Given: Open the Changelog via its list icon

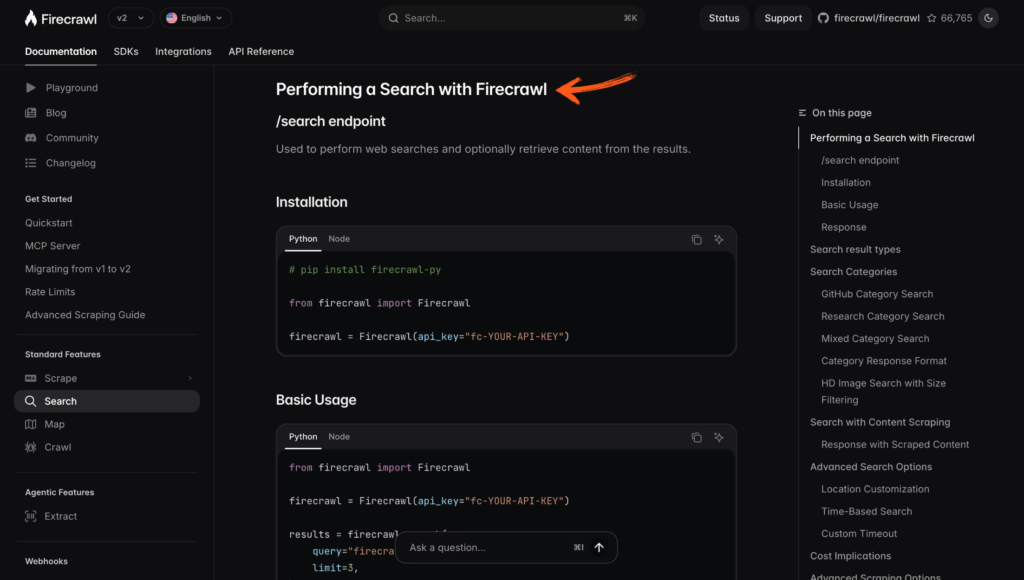Looking at the screenshot, I should click(30, 162).
